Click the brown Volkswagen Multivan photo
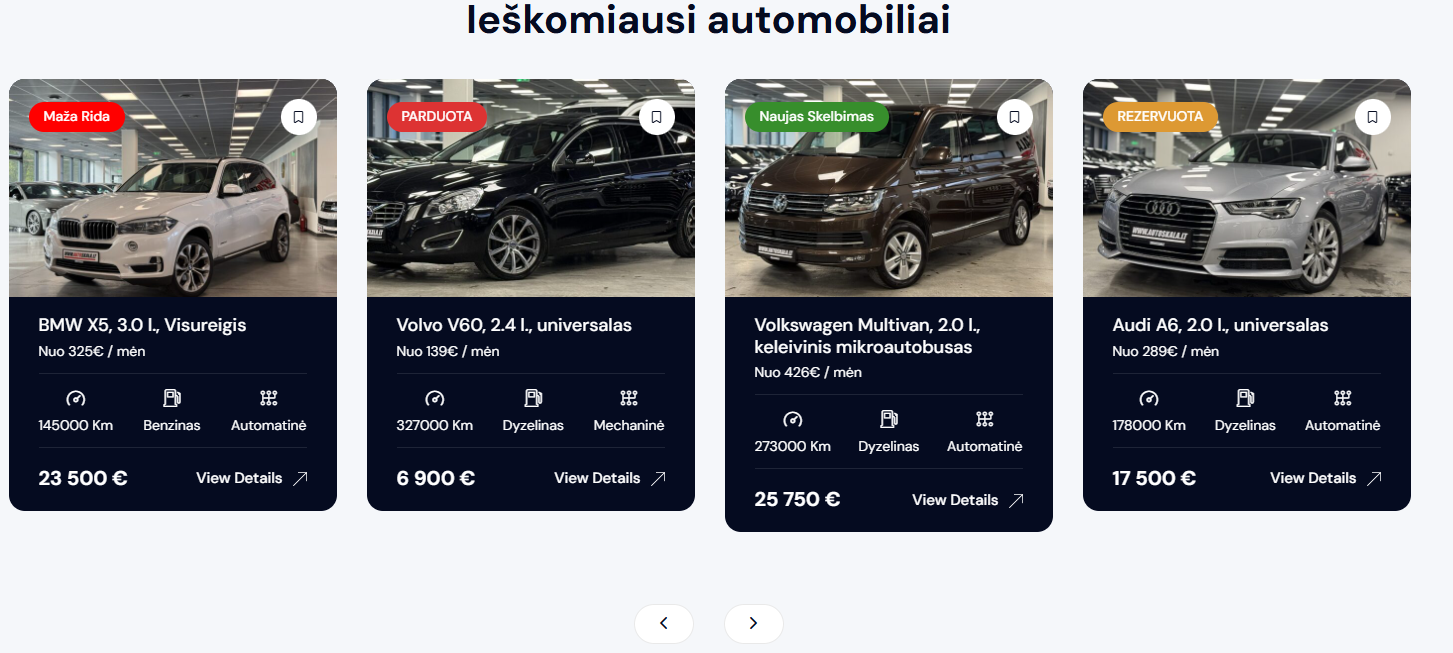The width and height of the screenshot is (1453, 653). 889,188
